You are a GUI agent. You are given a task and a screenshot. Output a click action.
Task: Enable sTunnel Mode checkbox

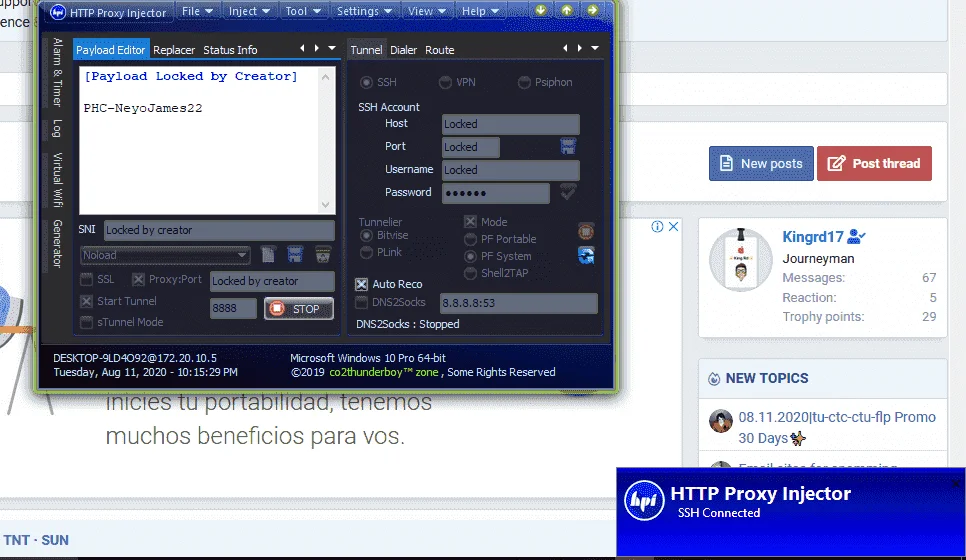point(87,322)
